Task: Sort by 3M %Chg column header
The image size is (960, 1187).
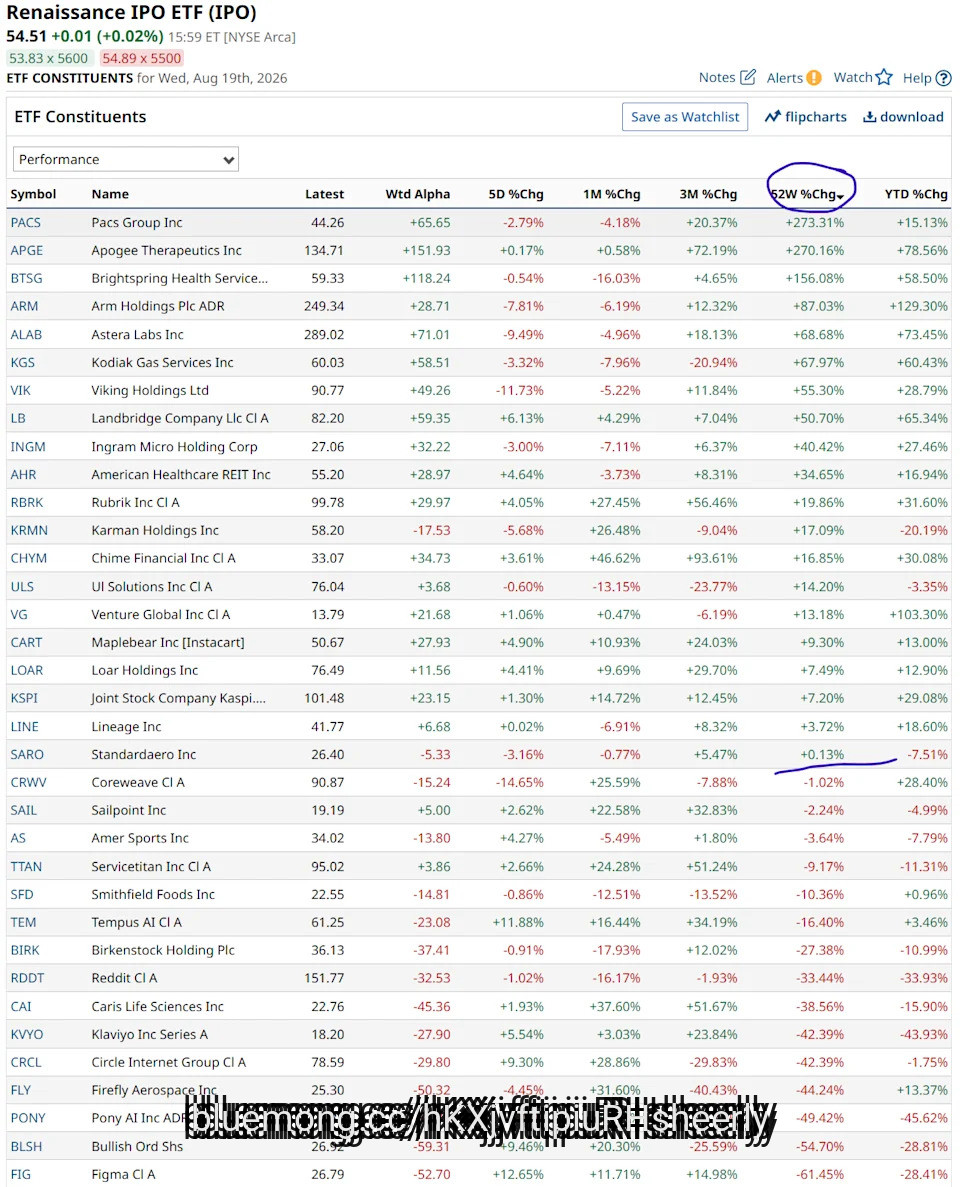Action: [708, 194]
